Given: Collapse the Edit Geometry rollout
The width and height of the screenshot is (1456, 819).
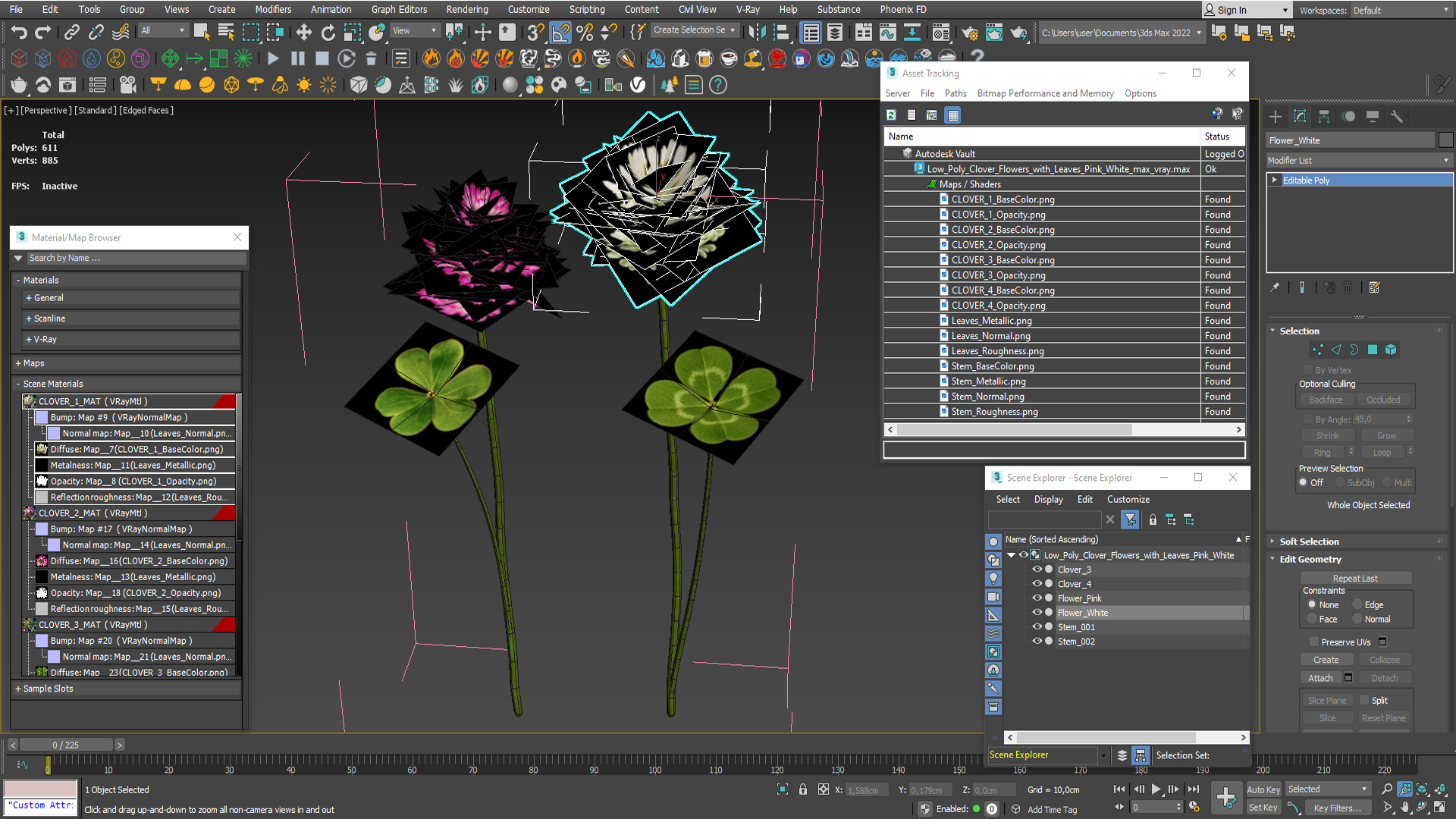Looking at the screenshot, I should (1310, 559).
